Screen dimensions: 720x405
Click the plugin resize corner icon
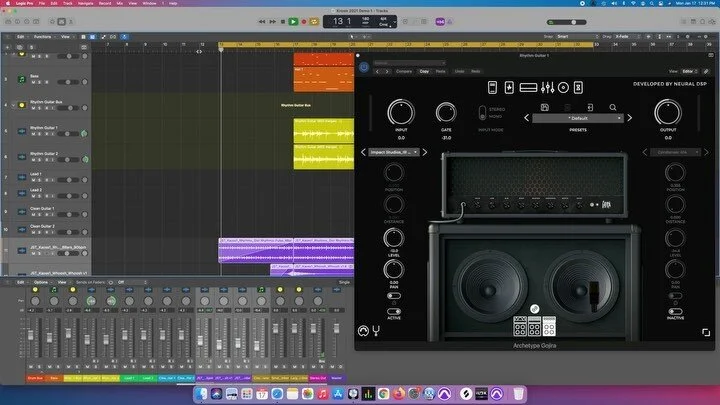click(706, 332)
